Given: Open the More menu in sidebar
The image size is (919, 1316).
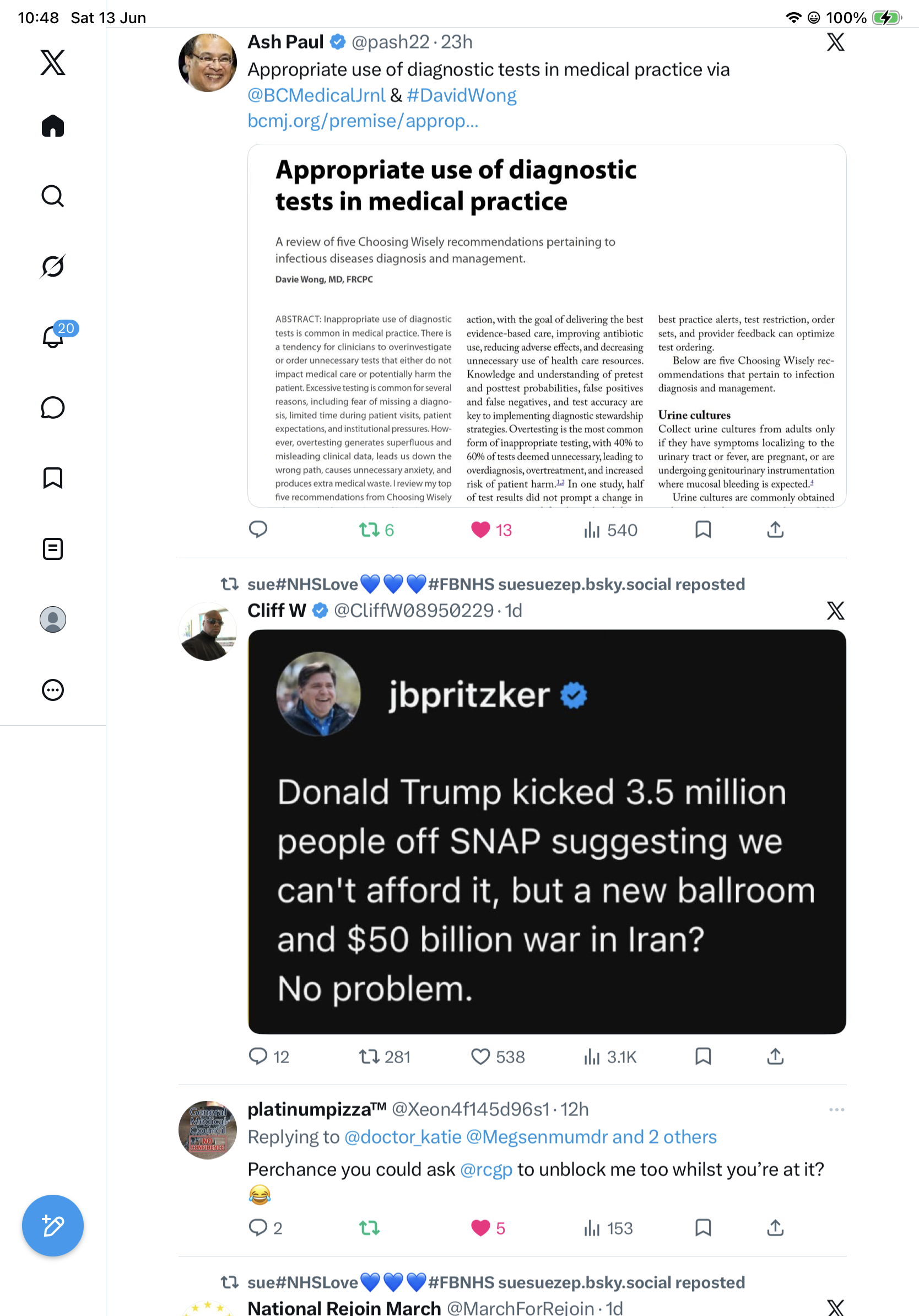Looking at the screenshot, I should tap(53, 689).
